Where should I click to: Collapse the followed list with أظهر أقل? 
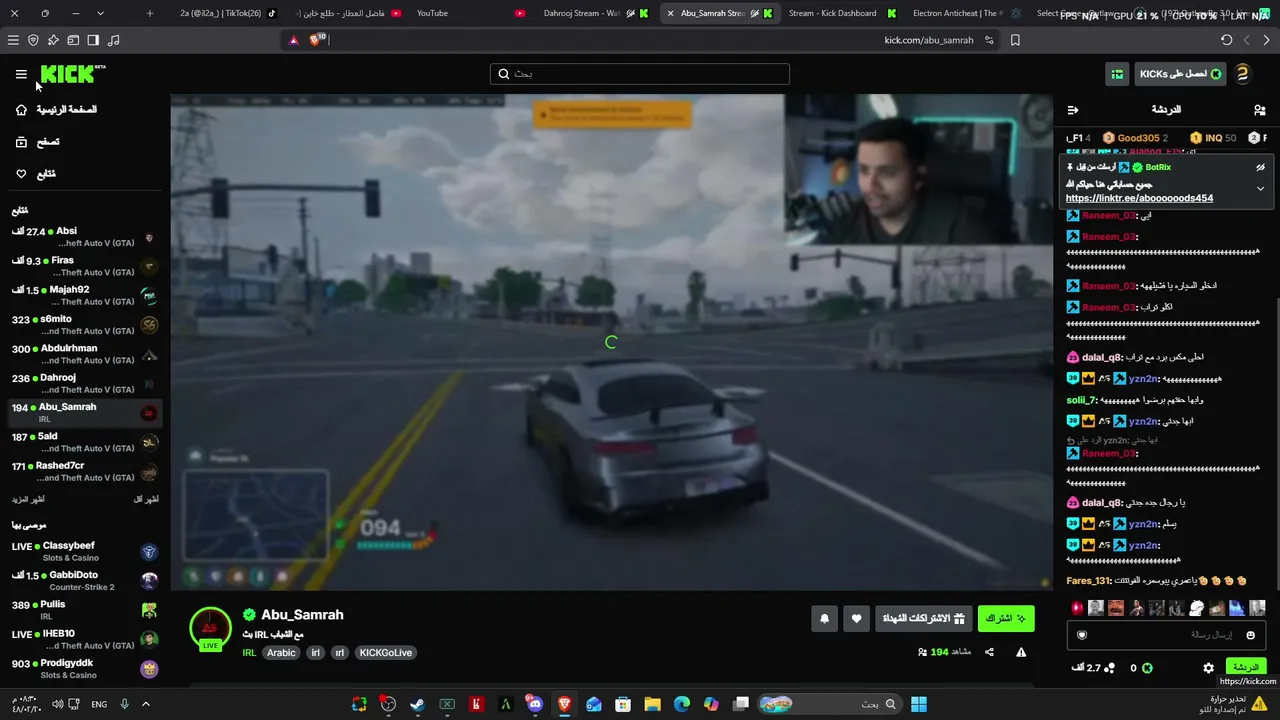pyautogui.click(x=146, y=499)
